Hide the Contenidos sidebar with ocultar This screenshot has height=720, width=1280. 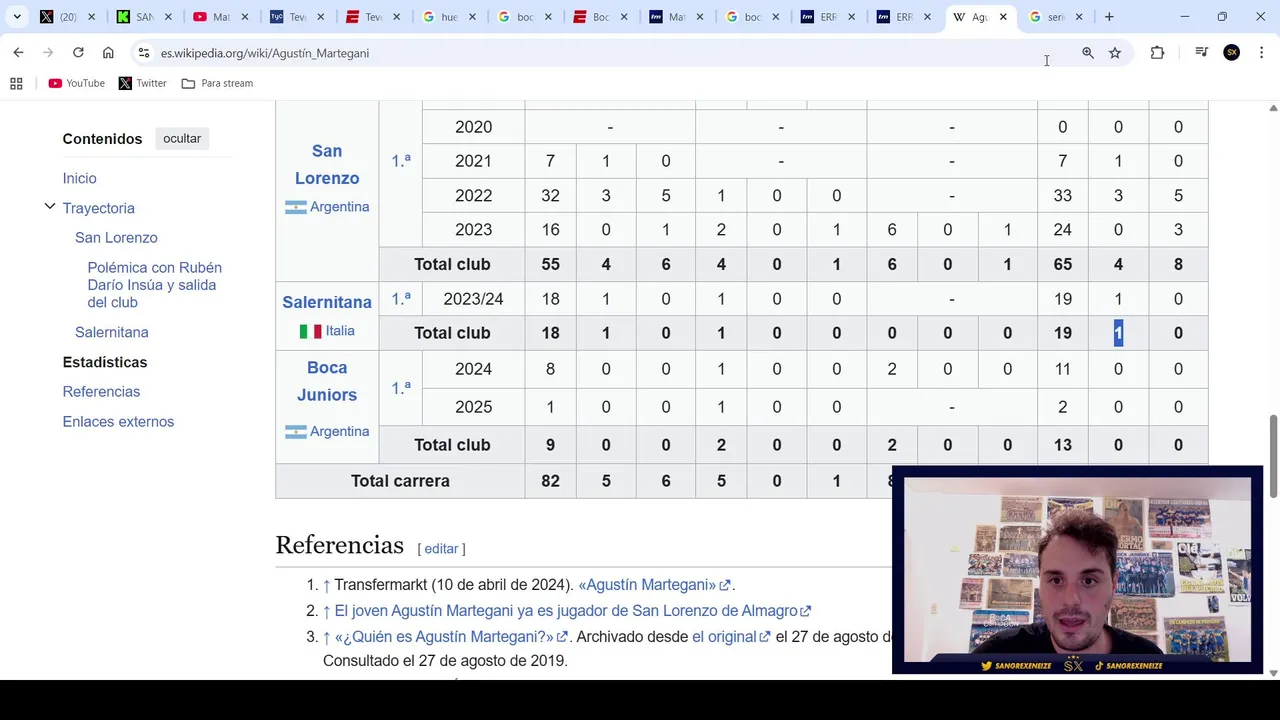[x=182, y=138]
